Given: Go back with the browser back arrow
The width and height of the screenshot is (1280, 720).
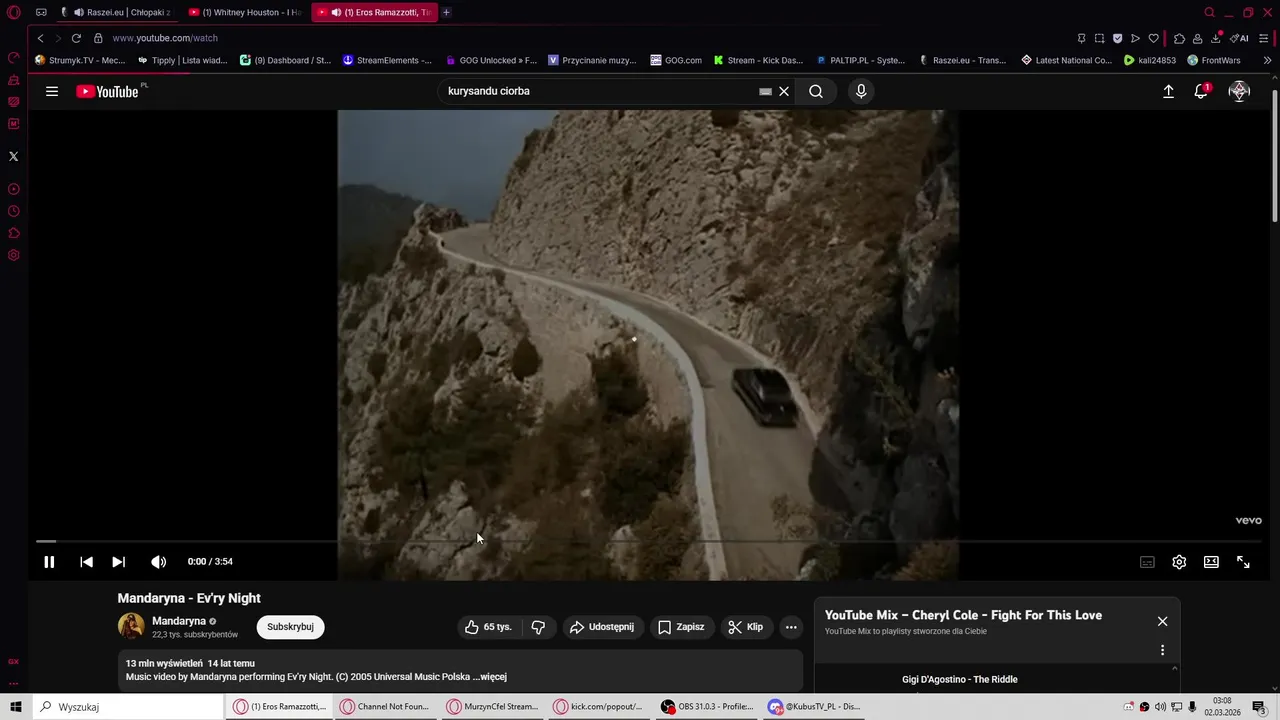Looking at the screenshot, I should pyautogui.click(x=40, y=38).
